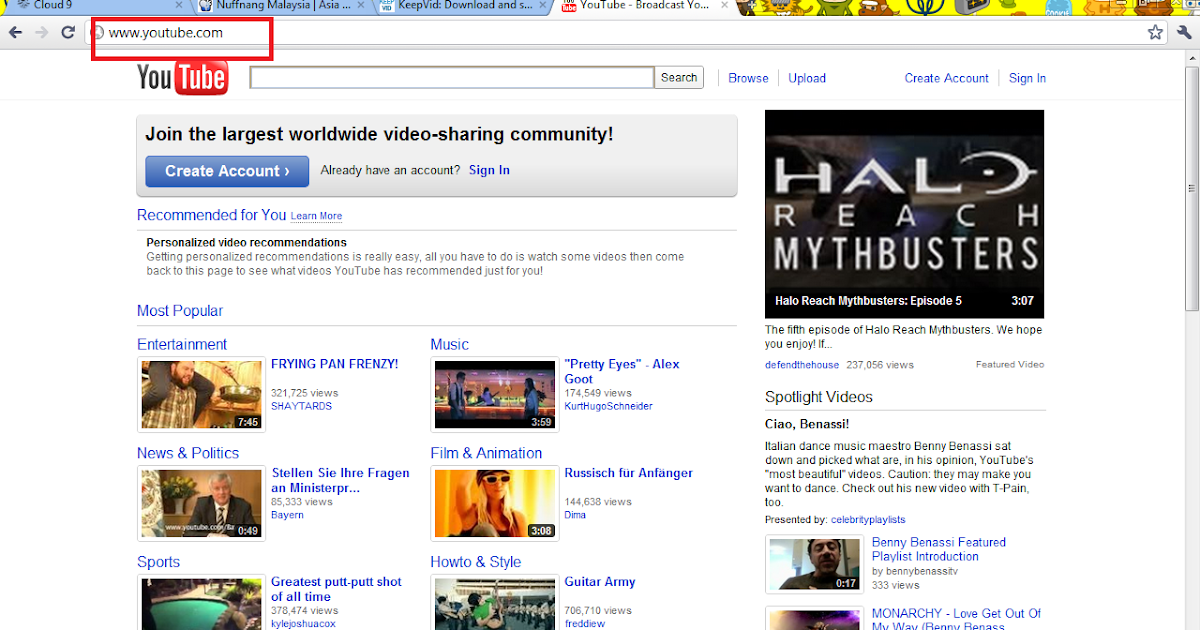Click the page's vertical scrollbar
The width and height of the screenshot is (1200, 630).
click(1191, 190)
